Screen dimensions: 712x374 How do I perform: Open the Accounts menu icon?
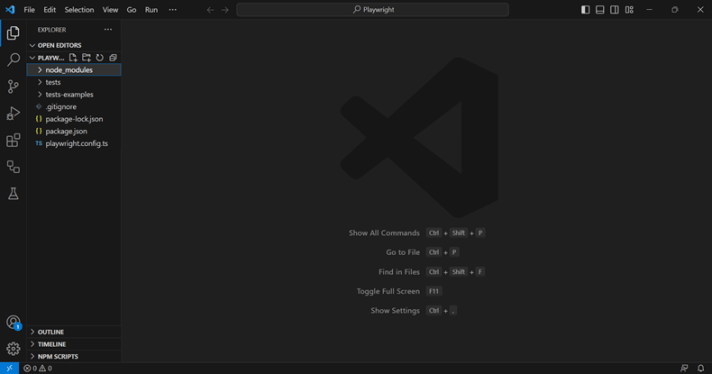click(x=13, y=322)
